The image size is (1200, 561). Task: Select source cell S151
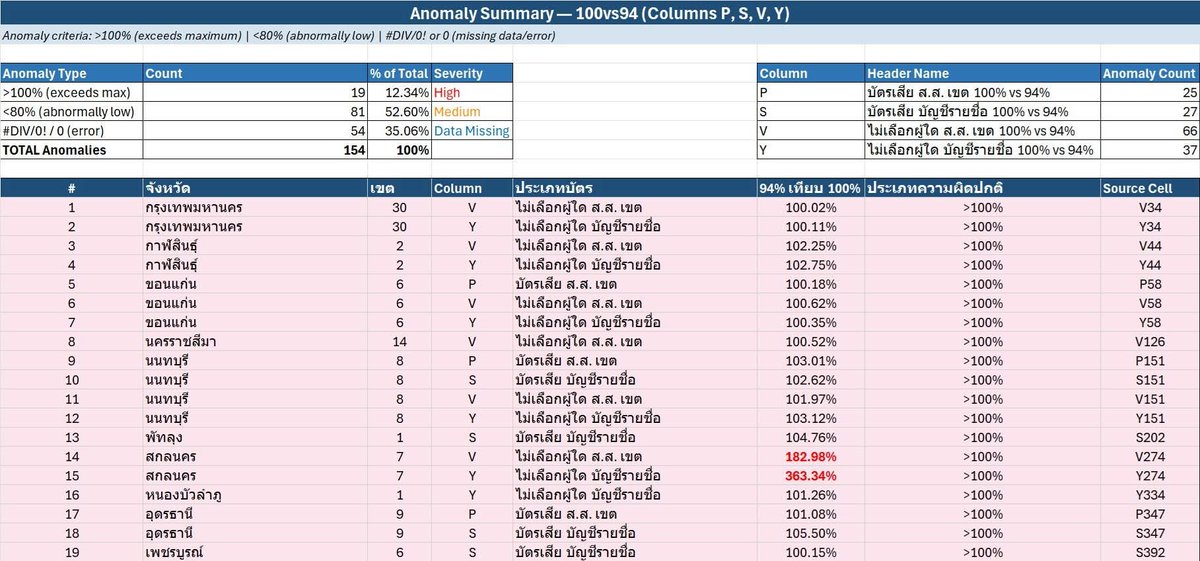(1149, 380)
